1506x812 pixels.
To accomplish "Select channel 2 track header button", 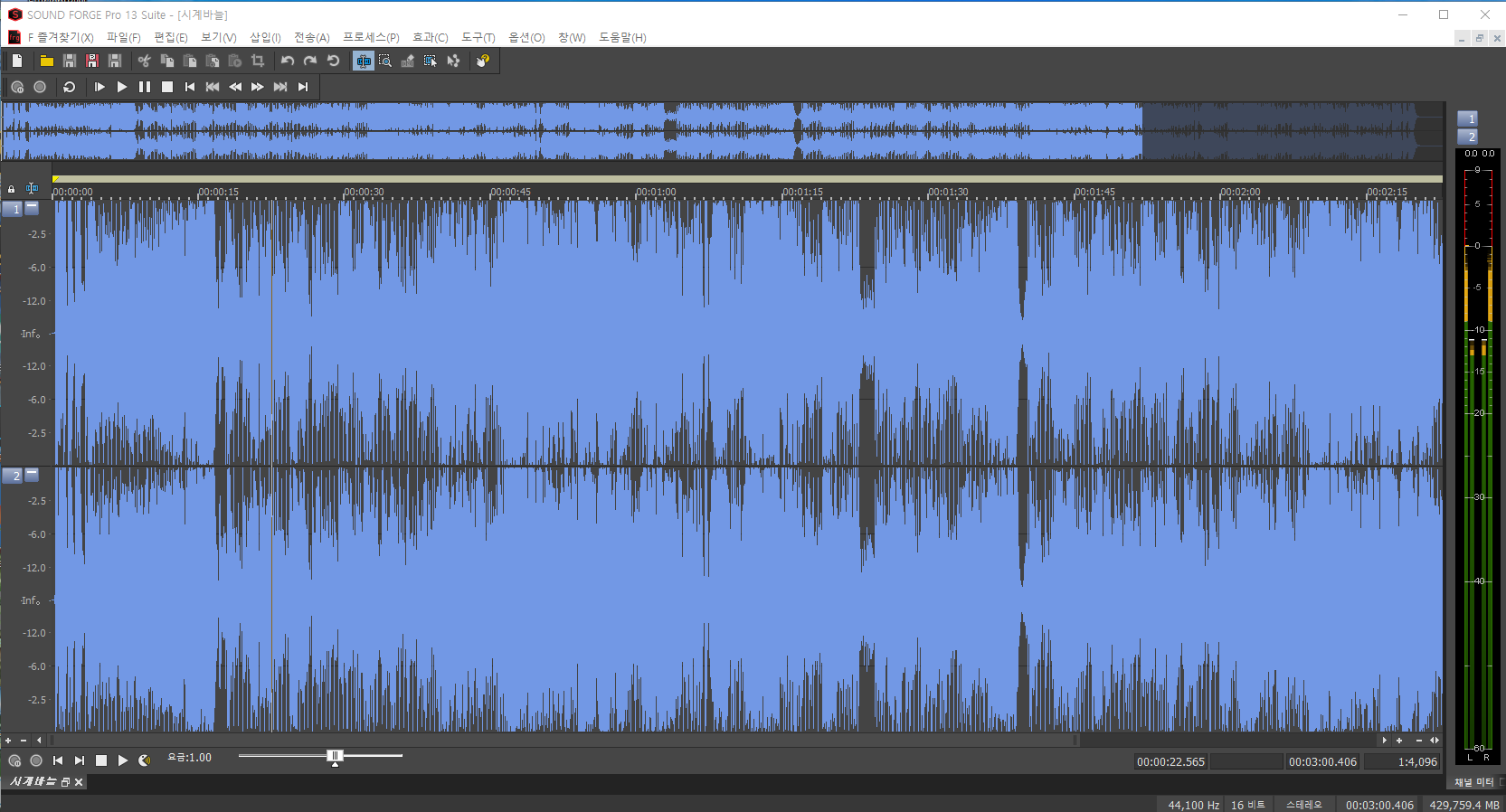I will (x=13, y=476).
